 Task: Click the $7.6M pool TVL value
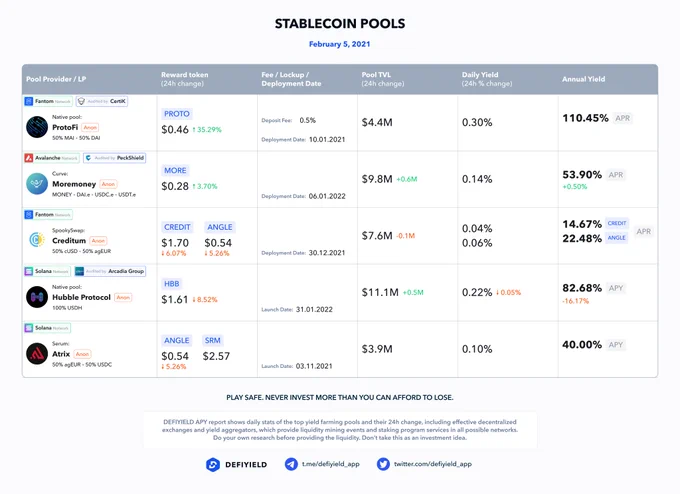(x=377, y=236)
